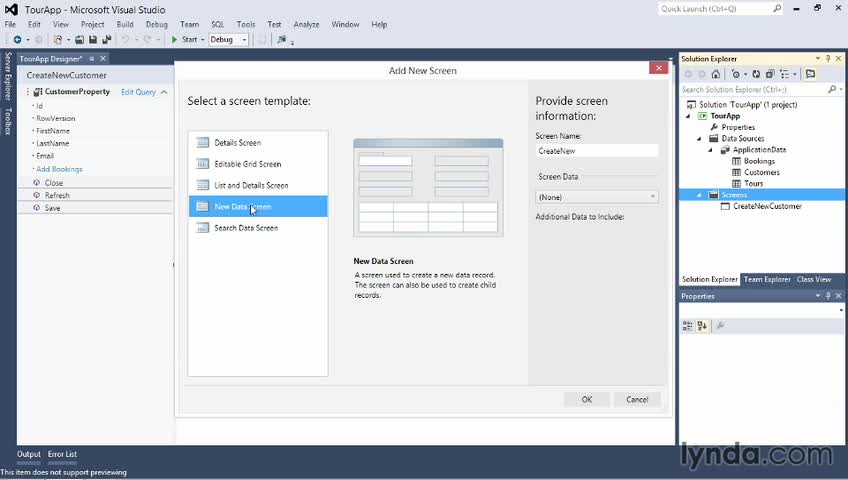
Task: Open the SQL menu
Action: pos(217,24)
